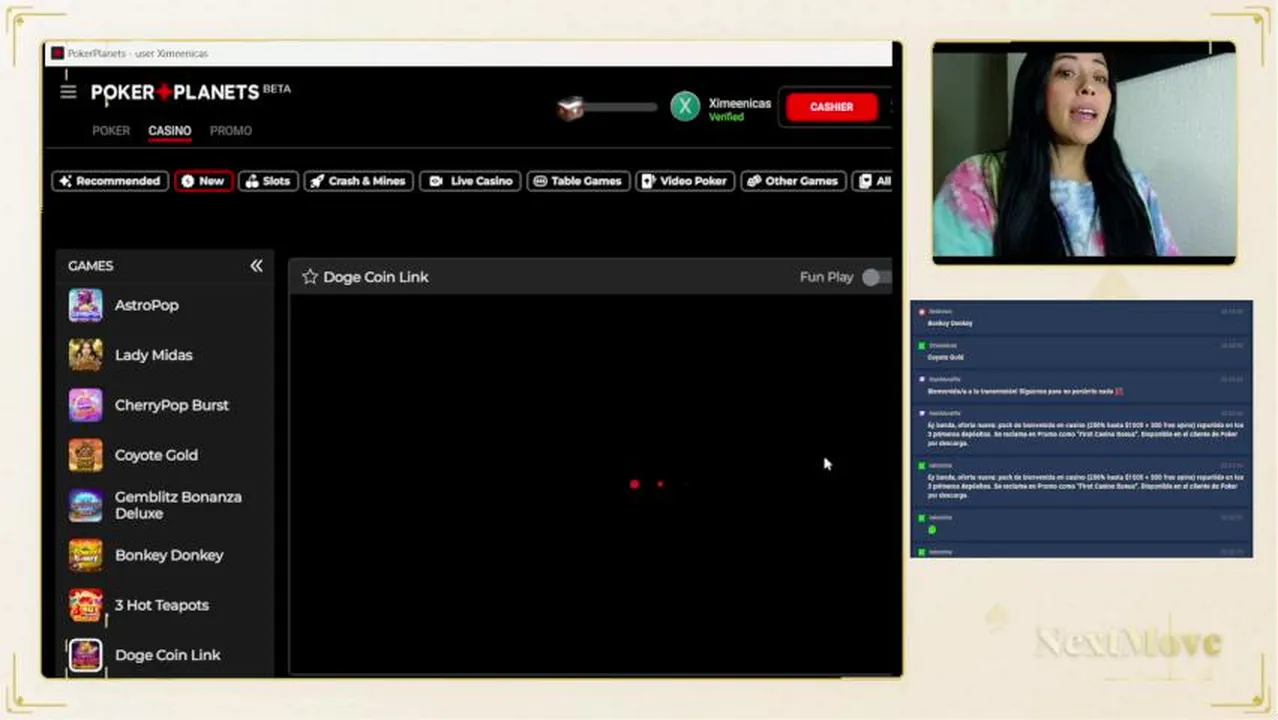This screenshot has height=720, width=1278.
Task: Open the Cashier
Action: [832, 107]
